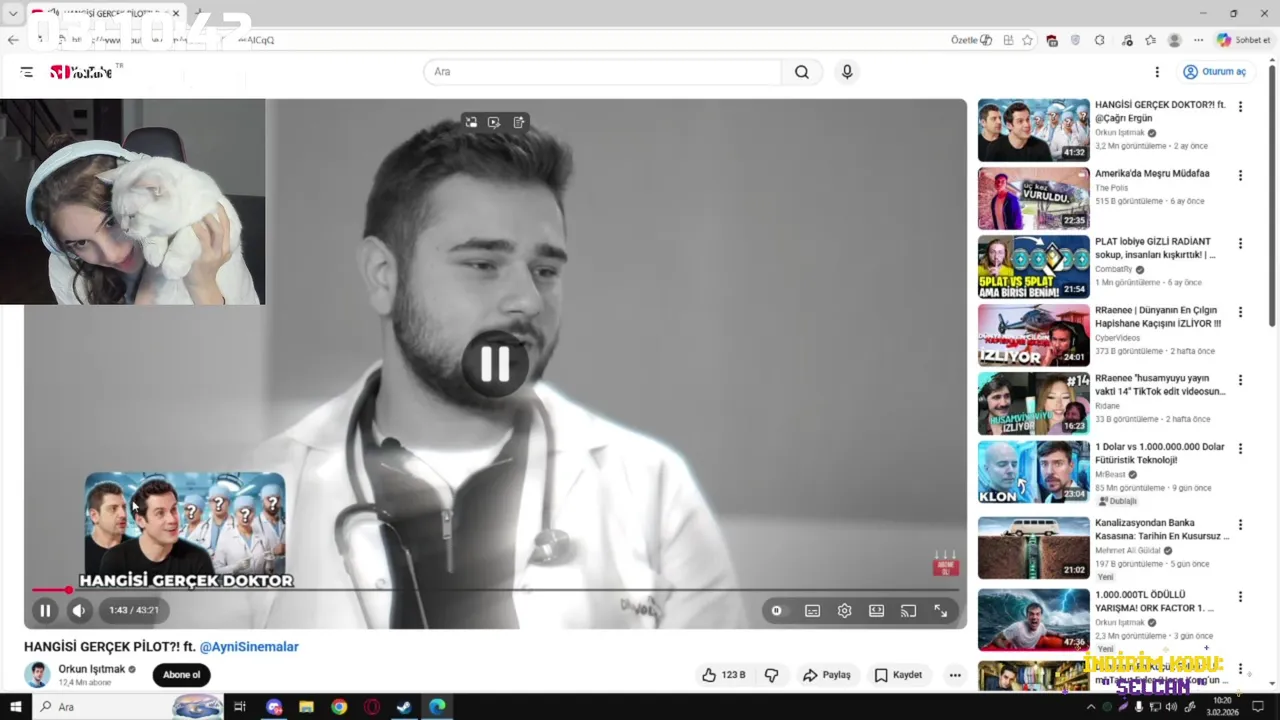Focus the YouTube Ara search field
Viewport: 1280px width, 720px height.
tap(603, 72)
